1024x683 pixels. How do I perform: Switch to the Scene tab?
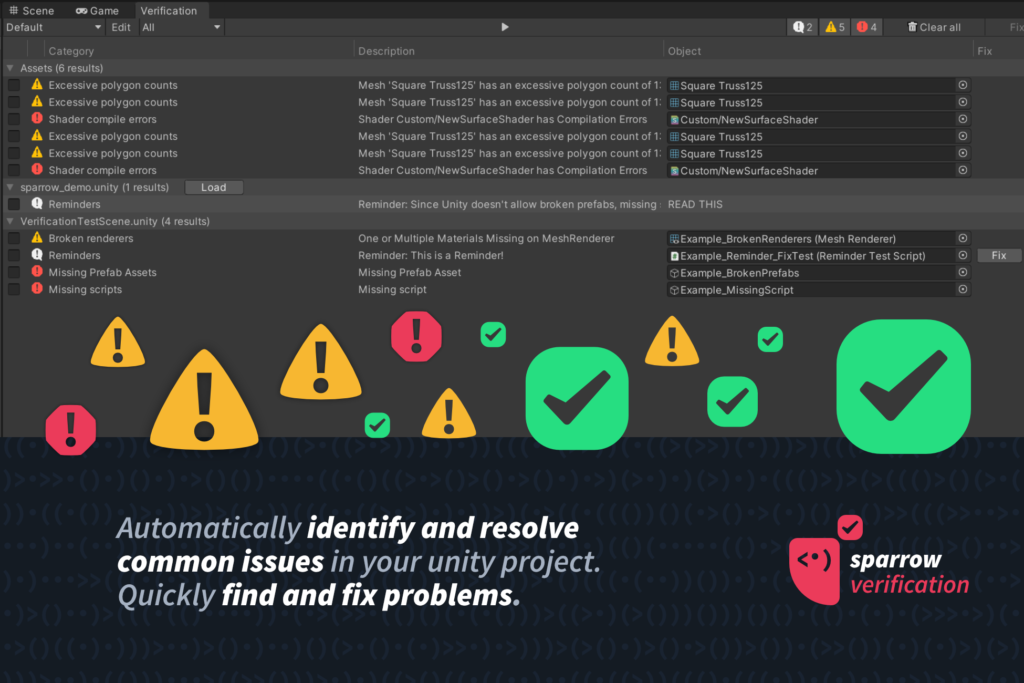[x=31, y=10]
